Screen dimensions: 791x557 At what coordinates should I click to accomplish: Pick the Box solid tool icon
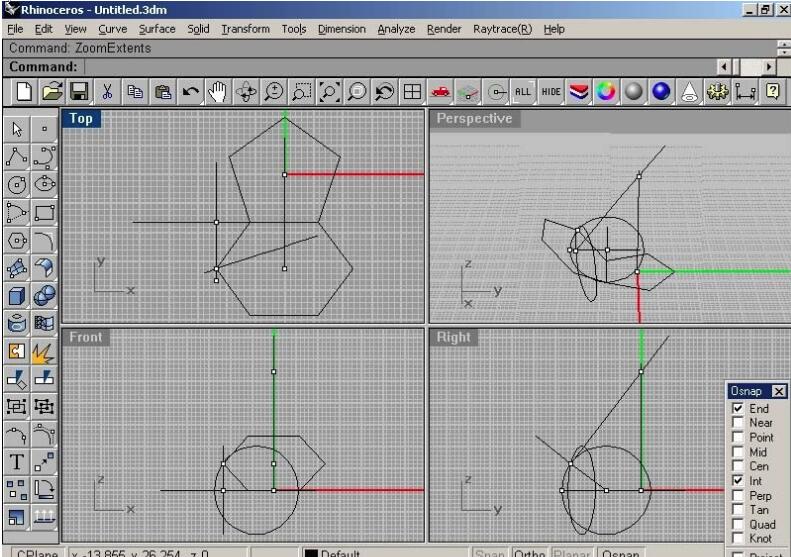click(x=17, y=295)
